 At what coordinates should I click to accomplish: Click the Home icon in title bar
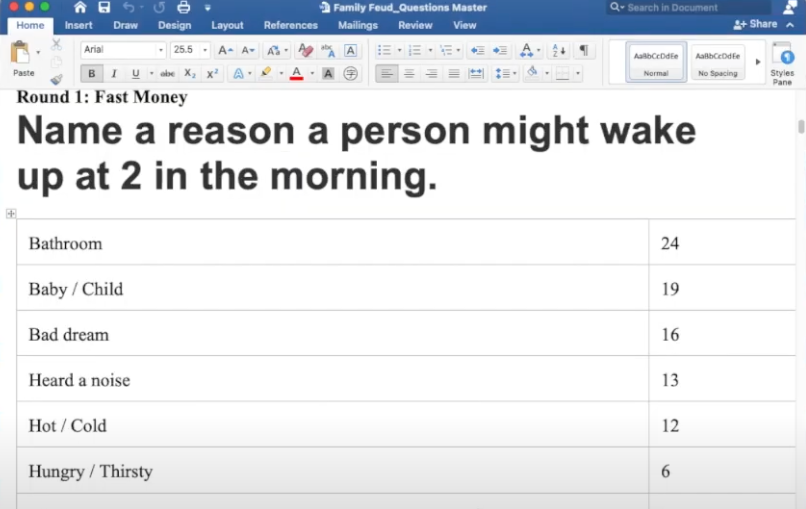point(80,7)
